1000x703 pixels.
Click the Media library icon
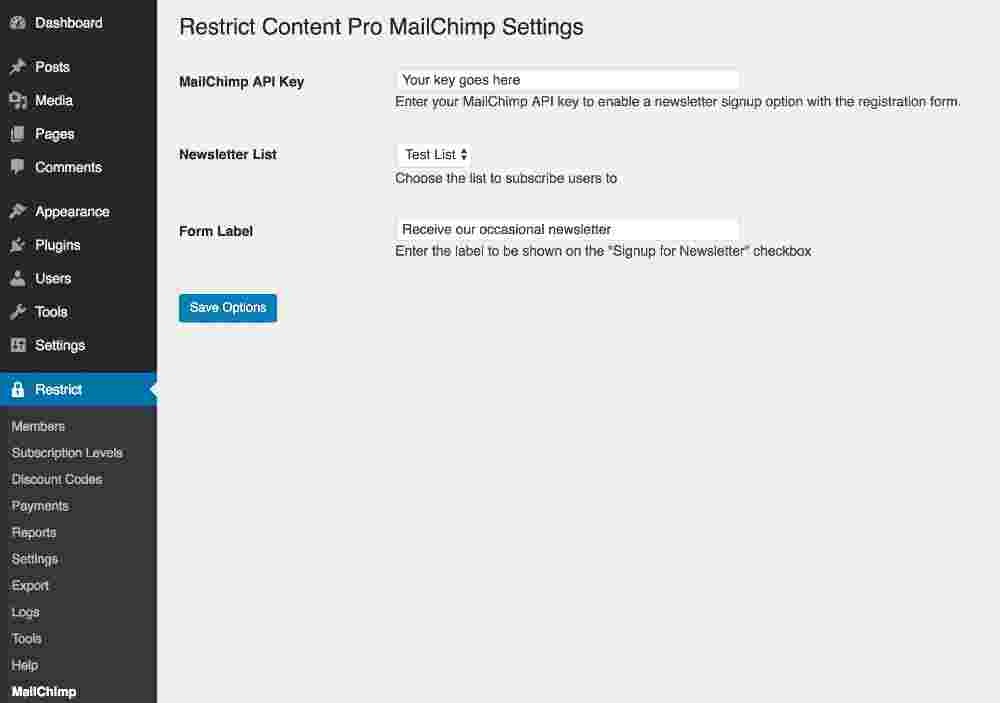pyautogui.click(x=18, y=100)
